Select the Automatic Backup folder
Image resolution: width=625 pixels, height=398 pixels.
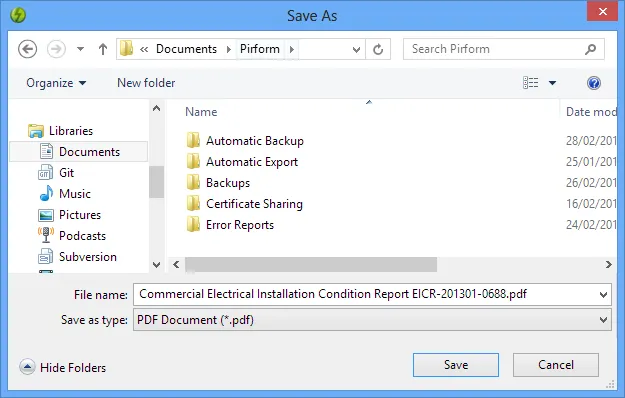[255, 141]
